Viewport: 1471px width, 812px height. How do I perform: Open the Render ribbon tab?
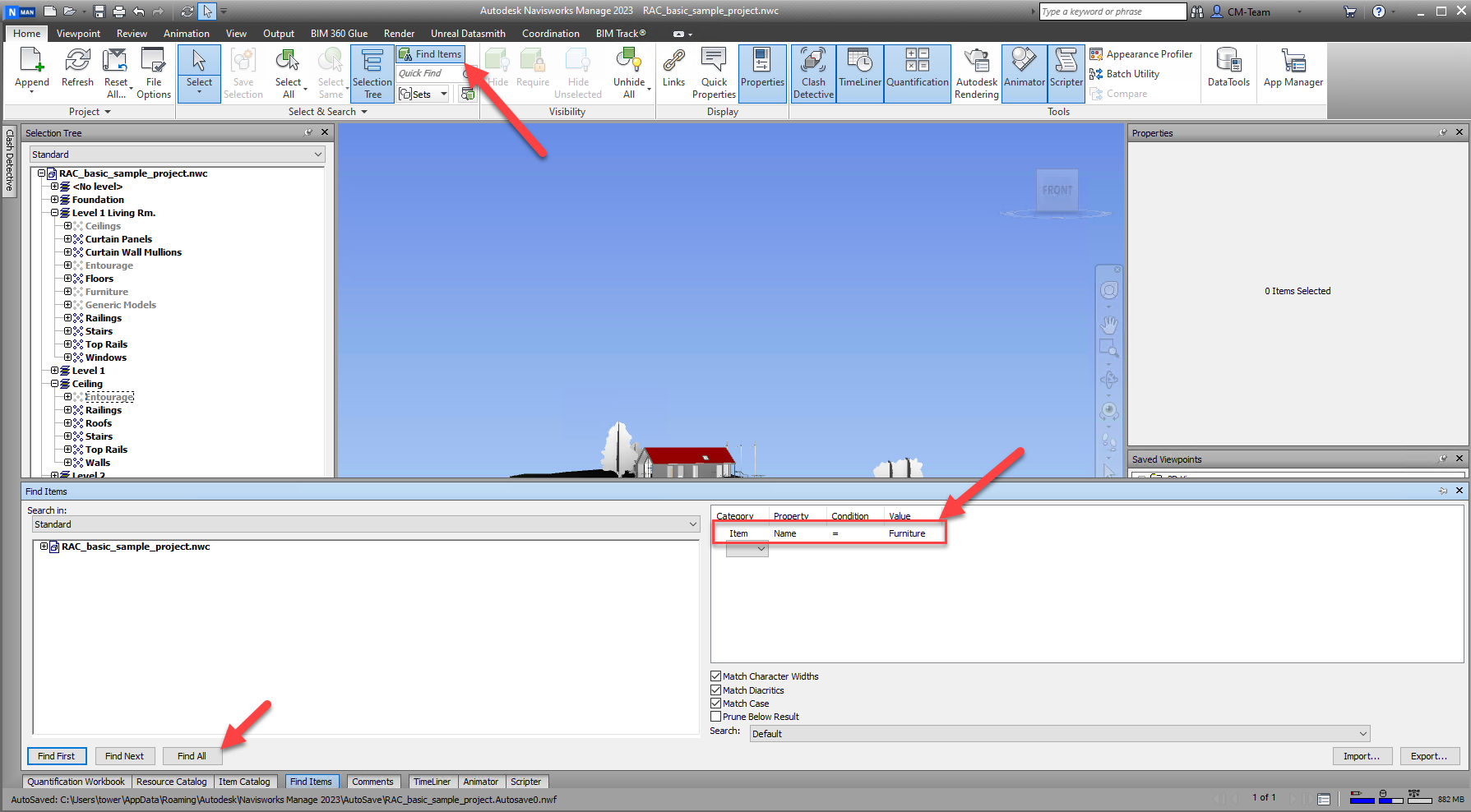[x=399, y=34]
